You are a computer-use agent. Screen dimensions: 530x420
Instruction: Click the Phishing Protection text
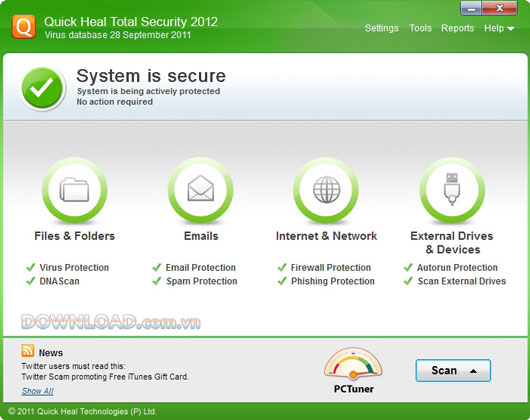coord(333,281)
